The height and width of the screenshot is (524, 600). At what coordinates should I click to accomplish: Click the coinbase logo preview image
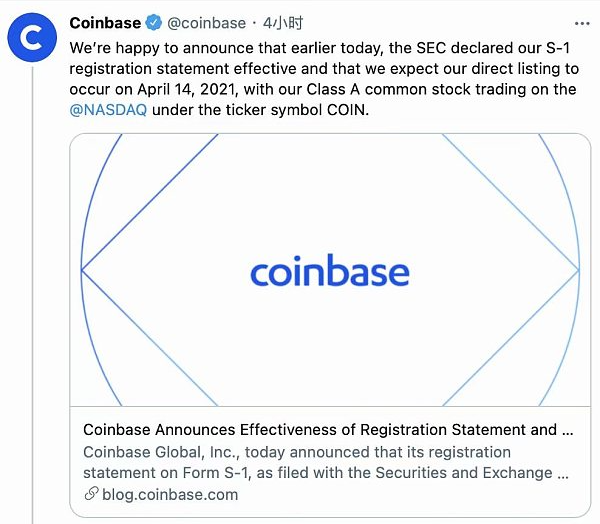coord(330,270)
